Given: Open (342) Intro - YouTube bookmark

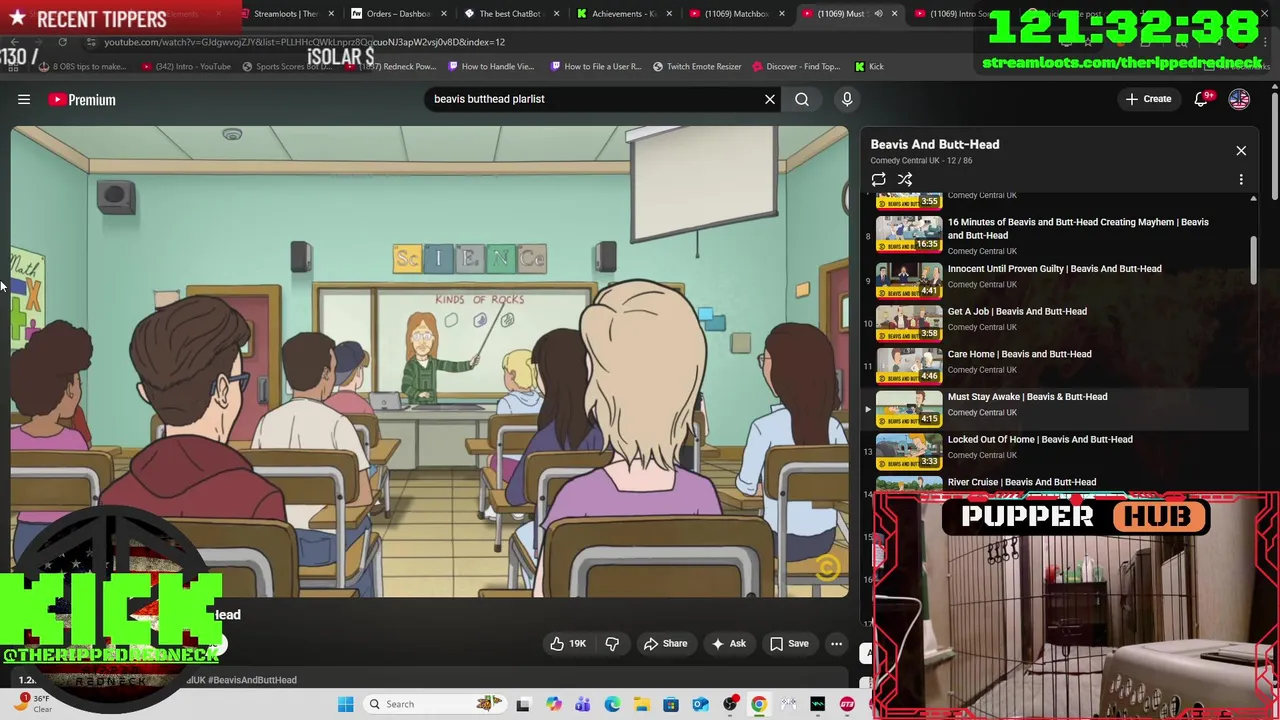Looking at the screenshot, I should (186, 67).
